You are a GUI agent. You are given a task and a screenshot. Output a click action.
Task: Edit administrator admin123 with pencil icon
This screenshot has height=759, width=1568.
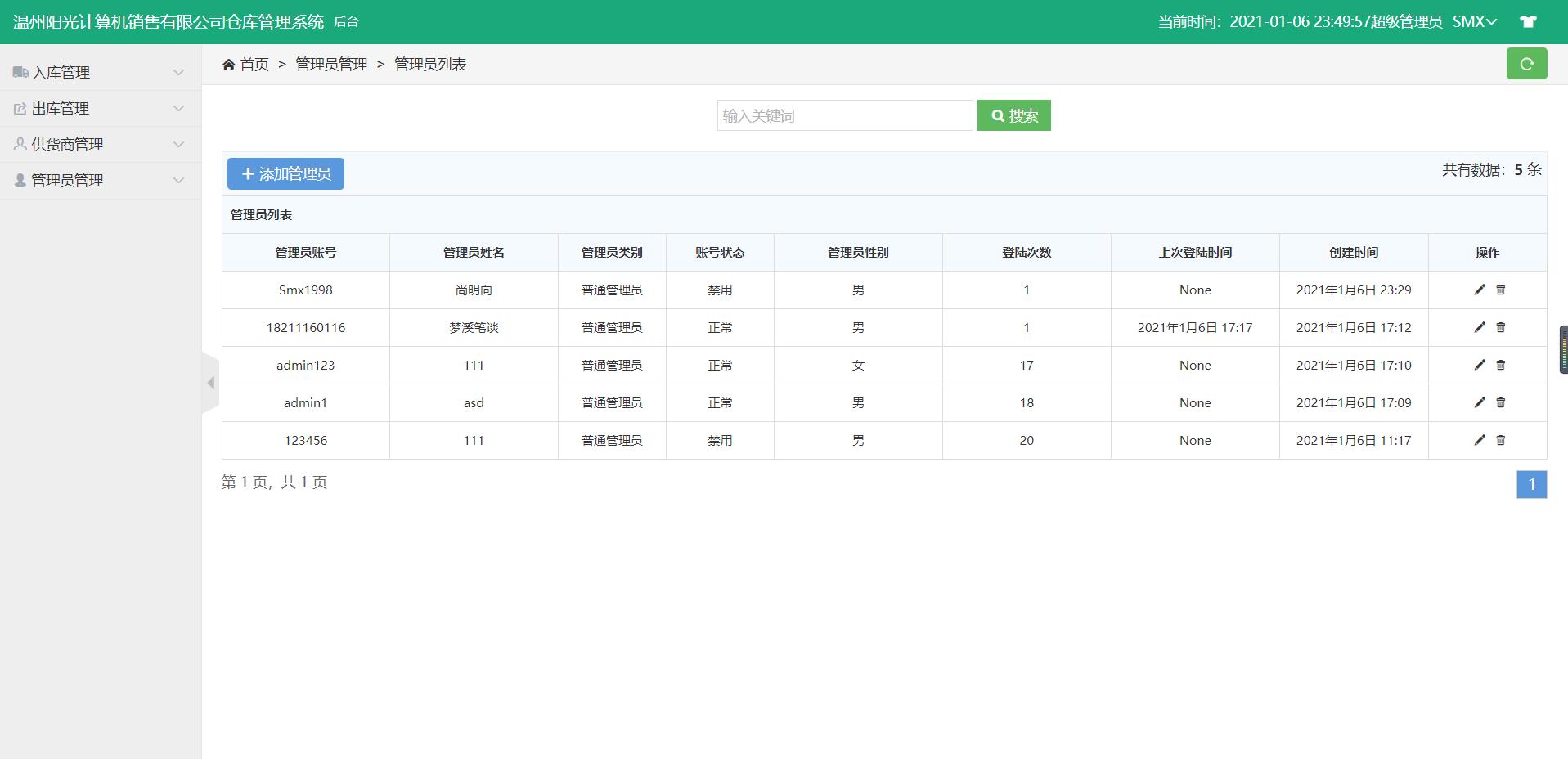pyautogui.click(x=1479, y=365)
